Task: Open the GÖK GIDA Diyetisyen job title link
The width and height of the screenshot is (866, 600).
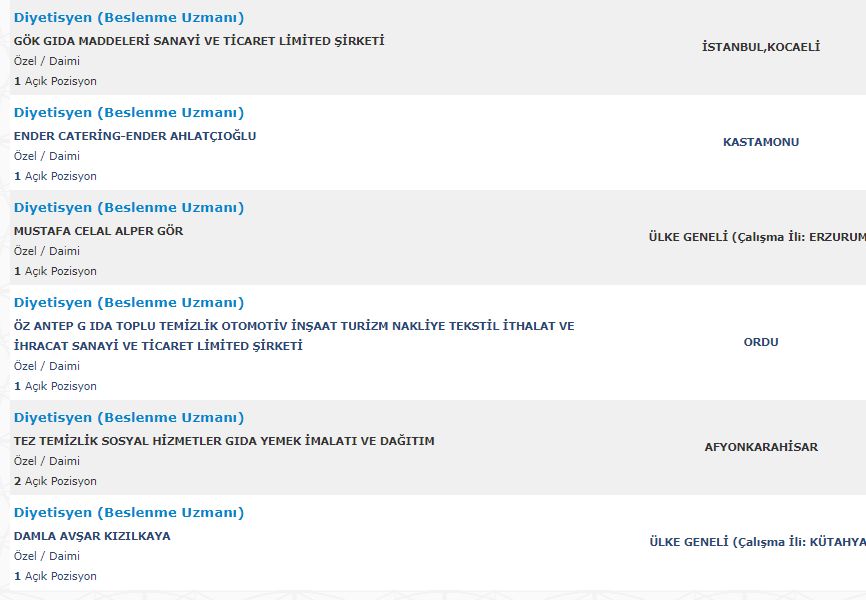Action: (x=129, y=18)
